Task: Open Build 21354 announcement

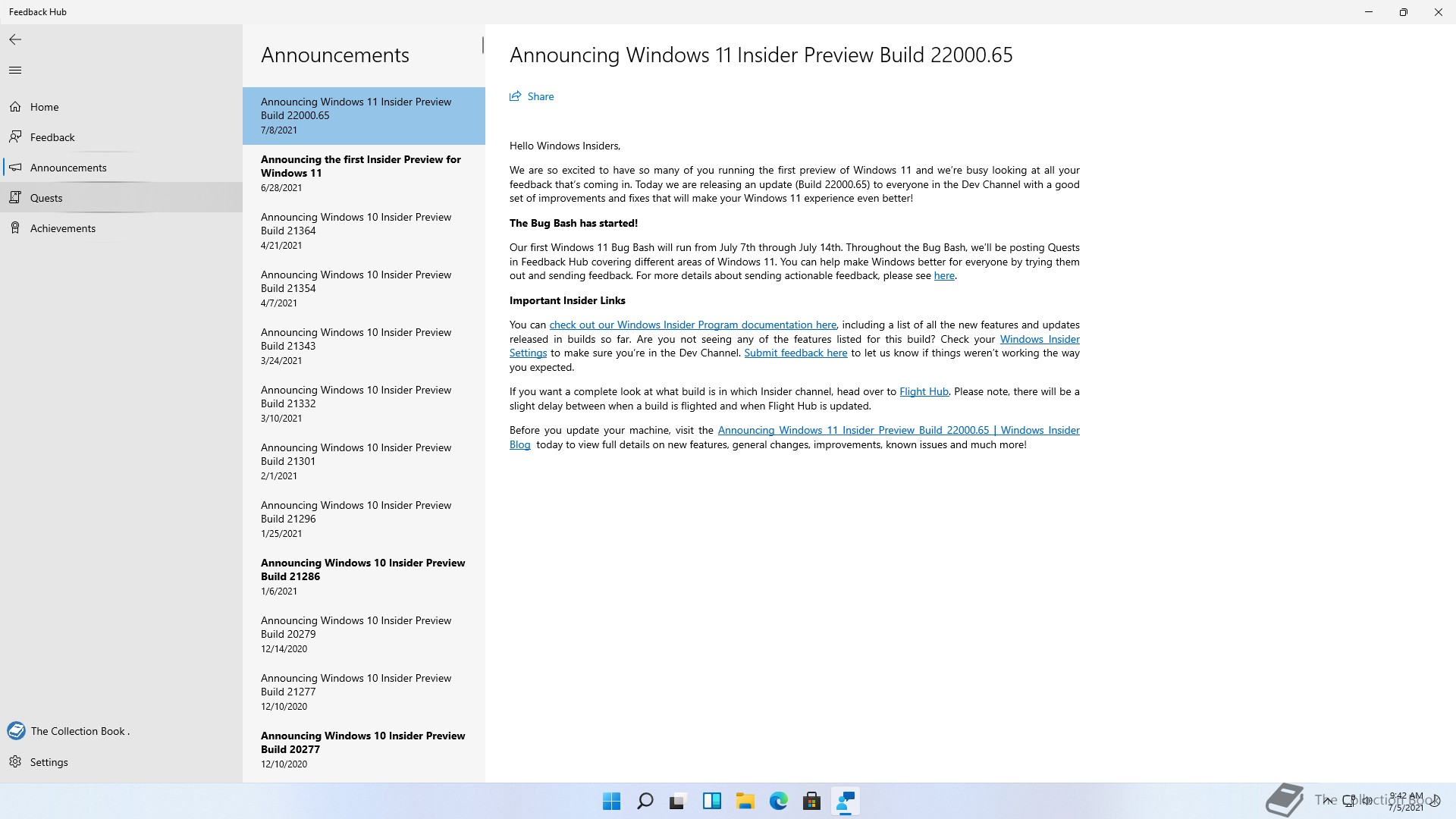Action: pos(364,289)
